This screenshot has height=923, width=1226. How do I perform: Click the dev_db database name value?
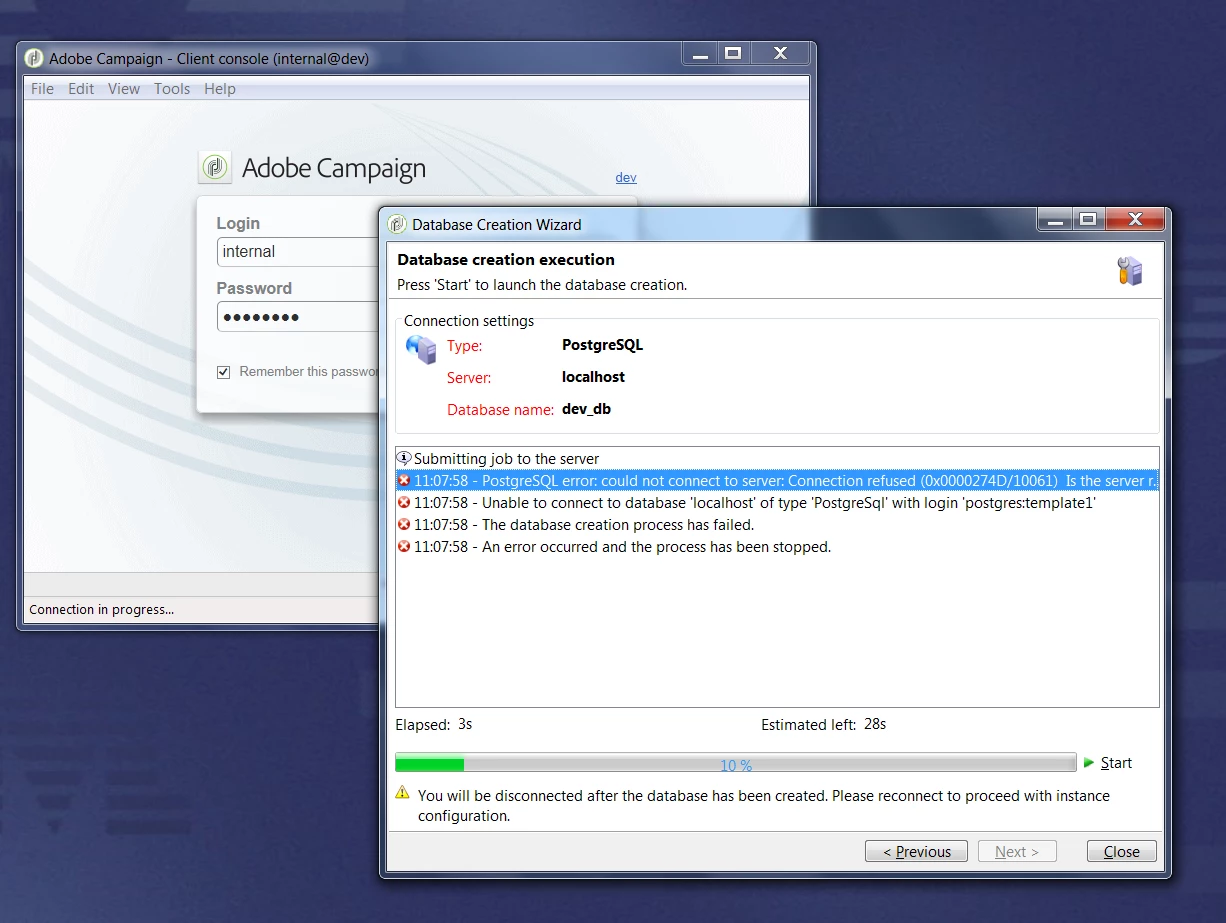click(586, 409)
